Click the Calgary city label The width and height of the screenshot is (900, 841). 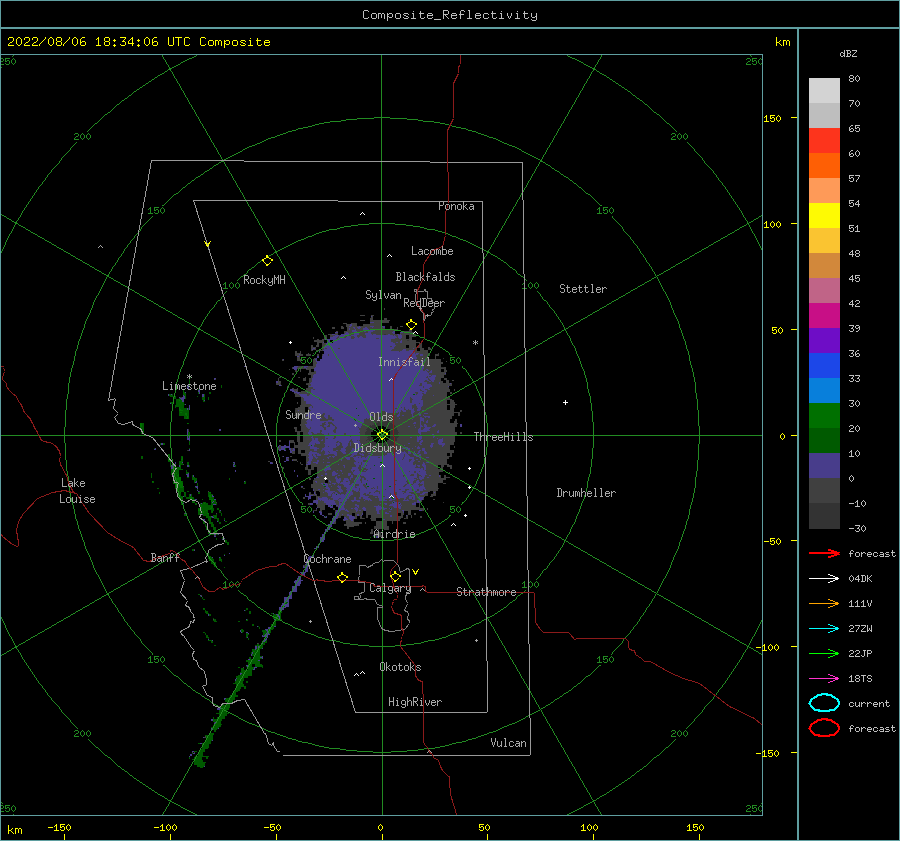click(x=390, y=588)
